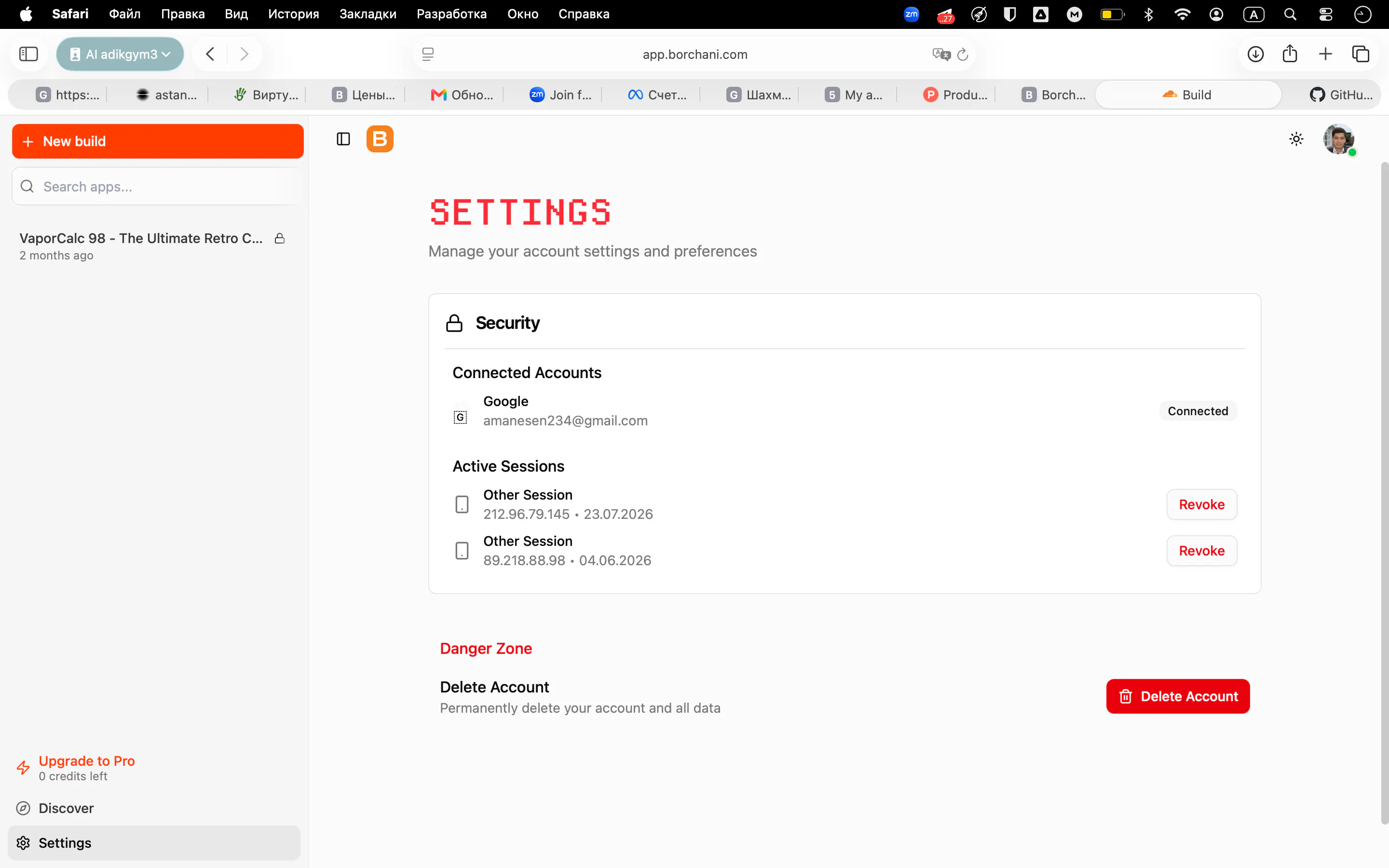Reload the page with the refresh icon
This screenshot has width=1389, height=868.
(x=963, y=54)
